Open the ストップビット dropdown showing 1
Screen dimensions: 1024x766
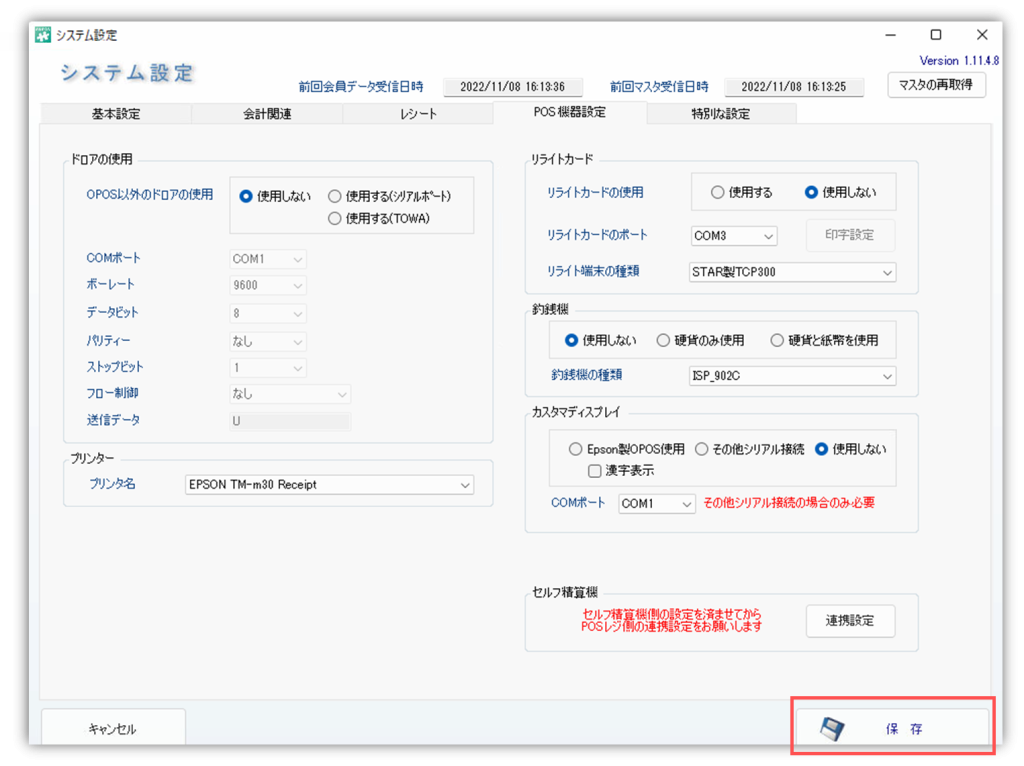(268, 368)
